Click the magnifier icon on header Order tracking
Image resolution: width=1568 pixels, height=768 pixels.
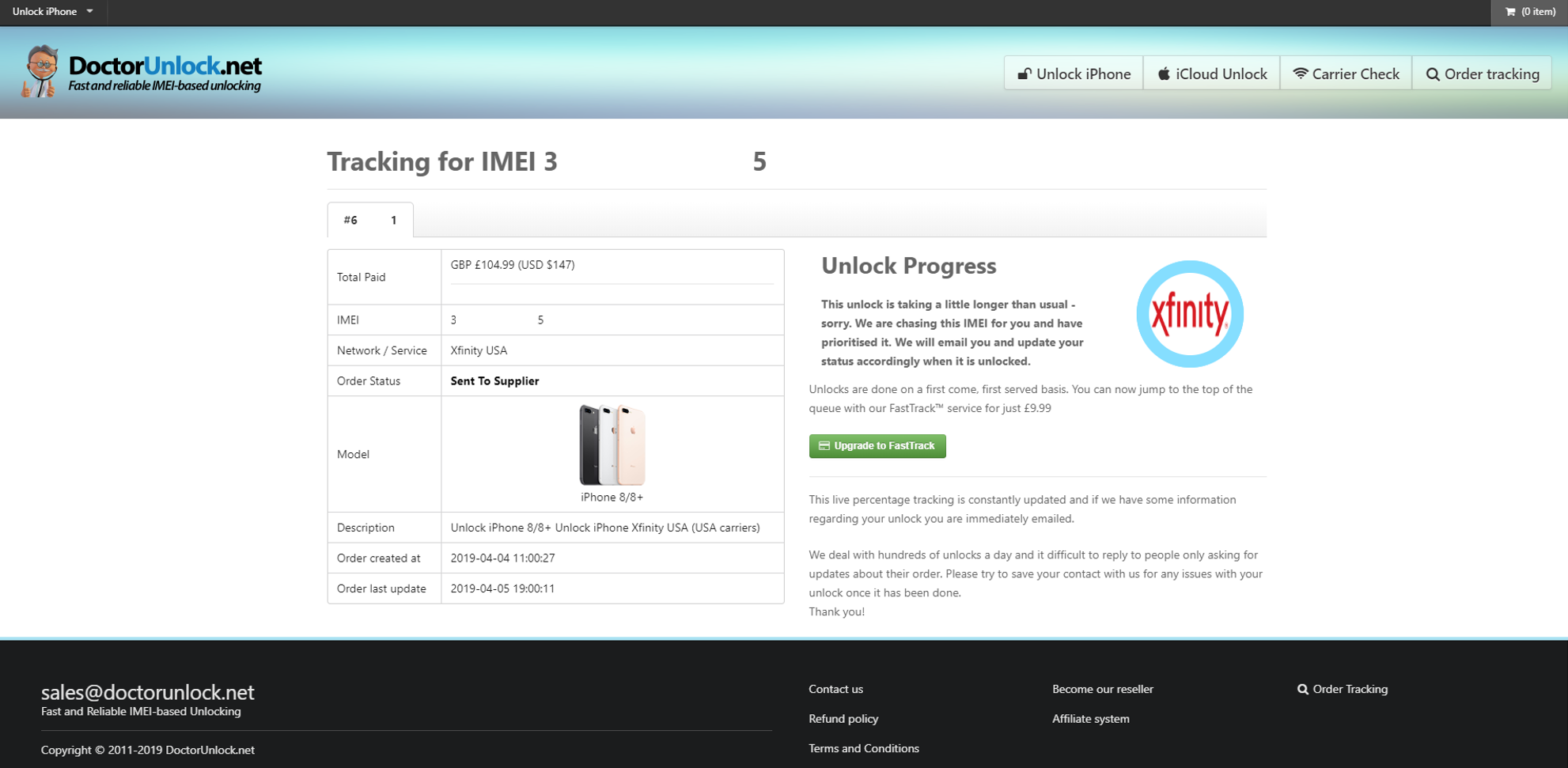click(x=1433, y=74)
